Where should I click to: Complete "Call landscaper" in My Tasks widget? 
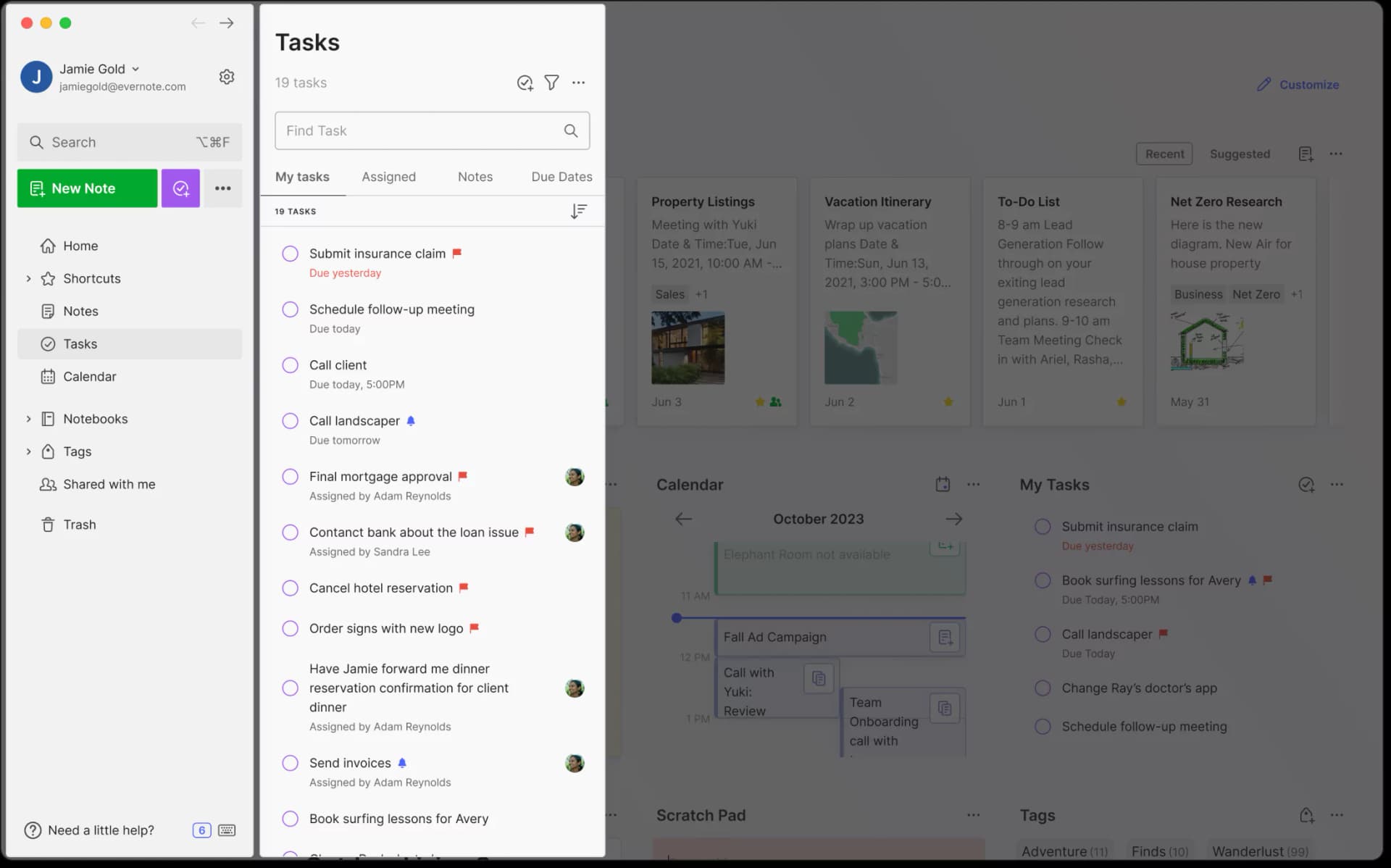pyautogui.click(x=1043, y=634)
